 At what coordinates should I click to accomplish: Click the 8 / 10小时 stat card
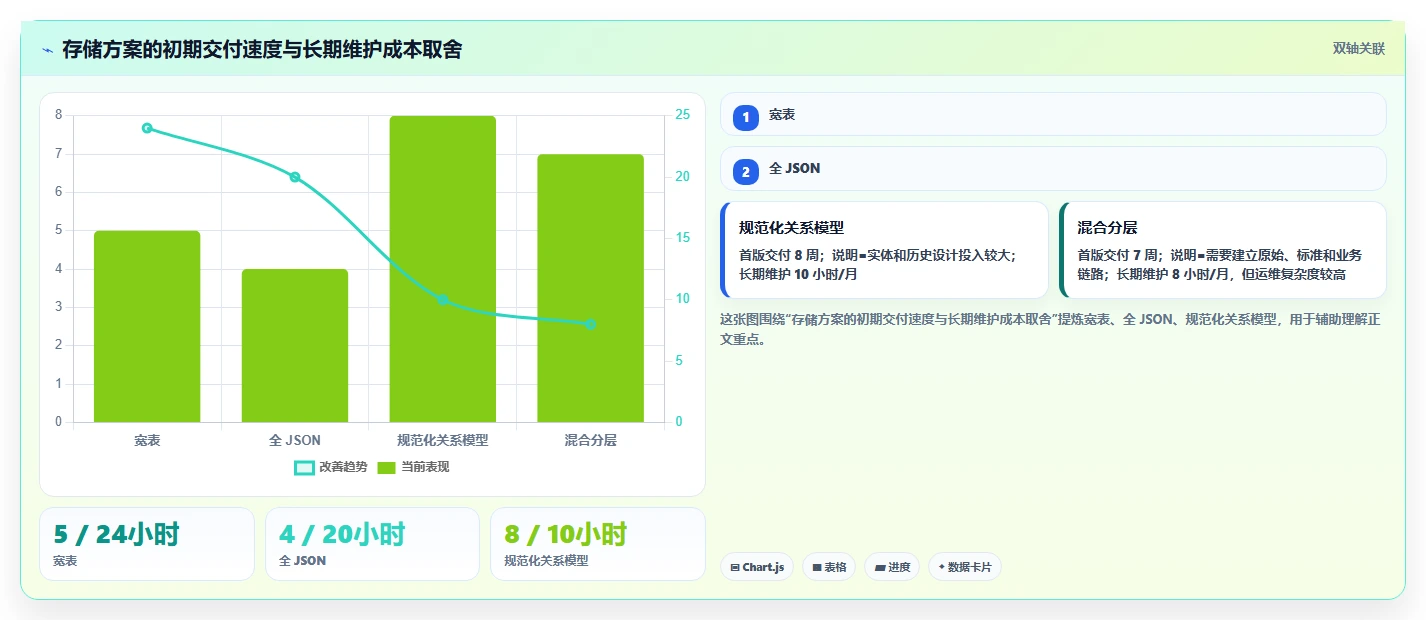[x=598, y=544]
